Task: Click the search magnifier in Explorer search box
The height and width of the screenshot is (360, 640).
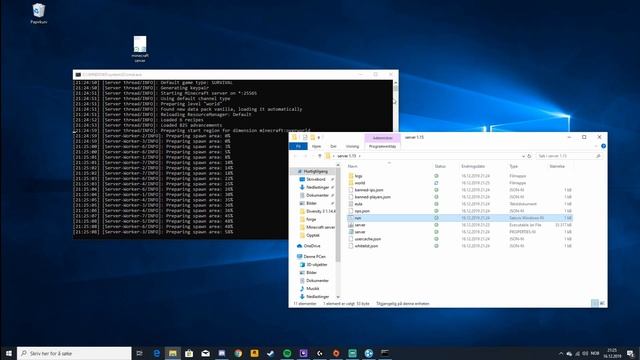Action: (598, 156)
